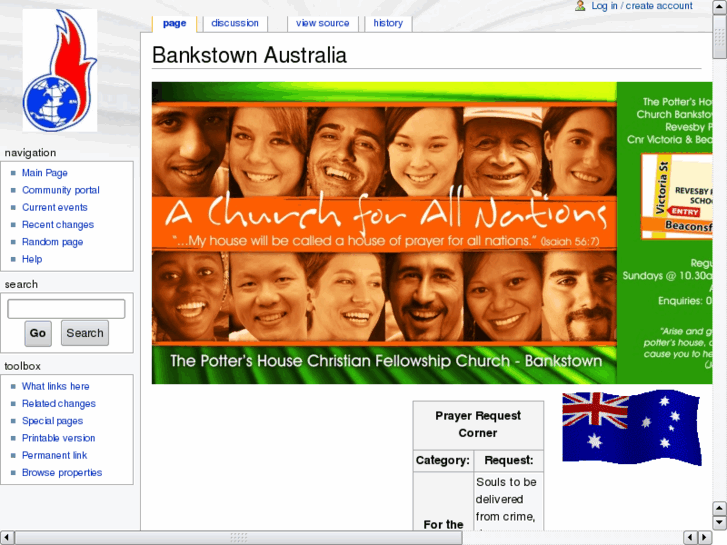
Task: Click the Victoria St map thumbnail
Action: [677, 197]
